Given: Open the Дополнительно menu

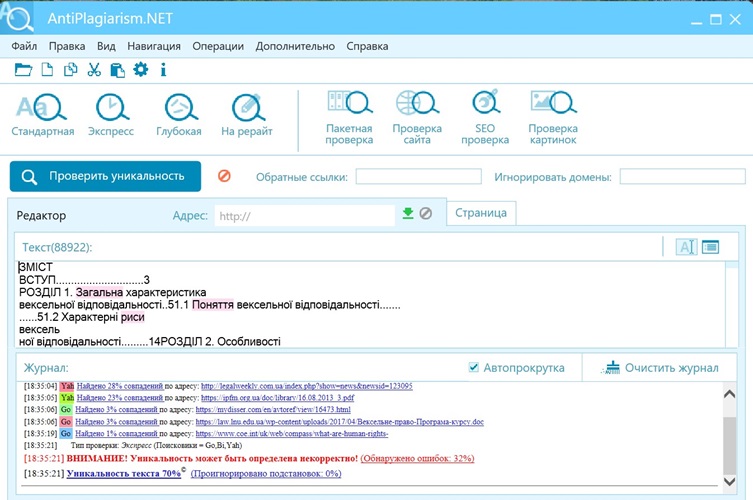Looking at the screenshot, I should coord(295,46).
